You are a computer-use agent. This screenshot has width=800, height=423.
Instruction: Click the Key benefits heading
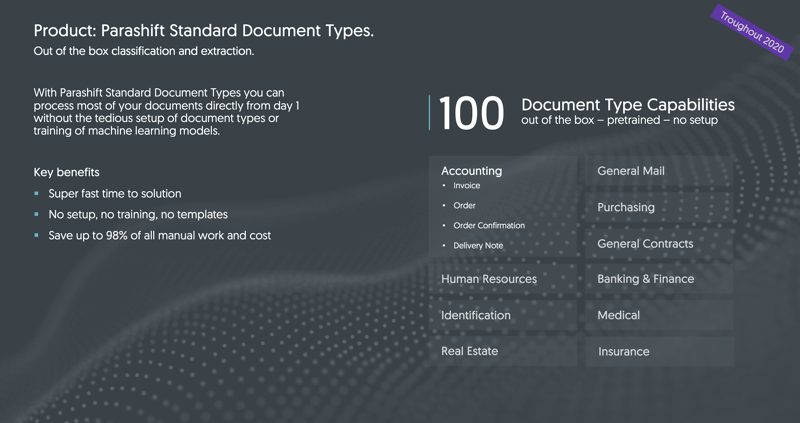click(x=66, y=172)
